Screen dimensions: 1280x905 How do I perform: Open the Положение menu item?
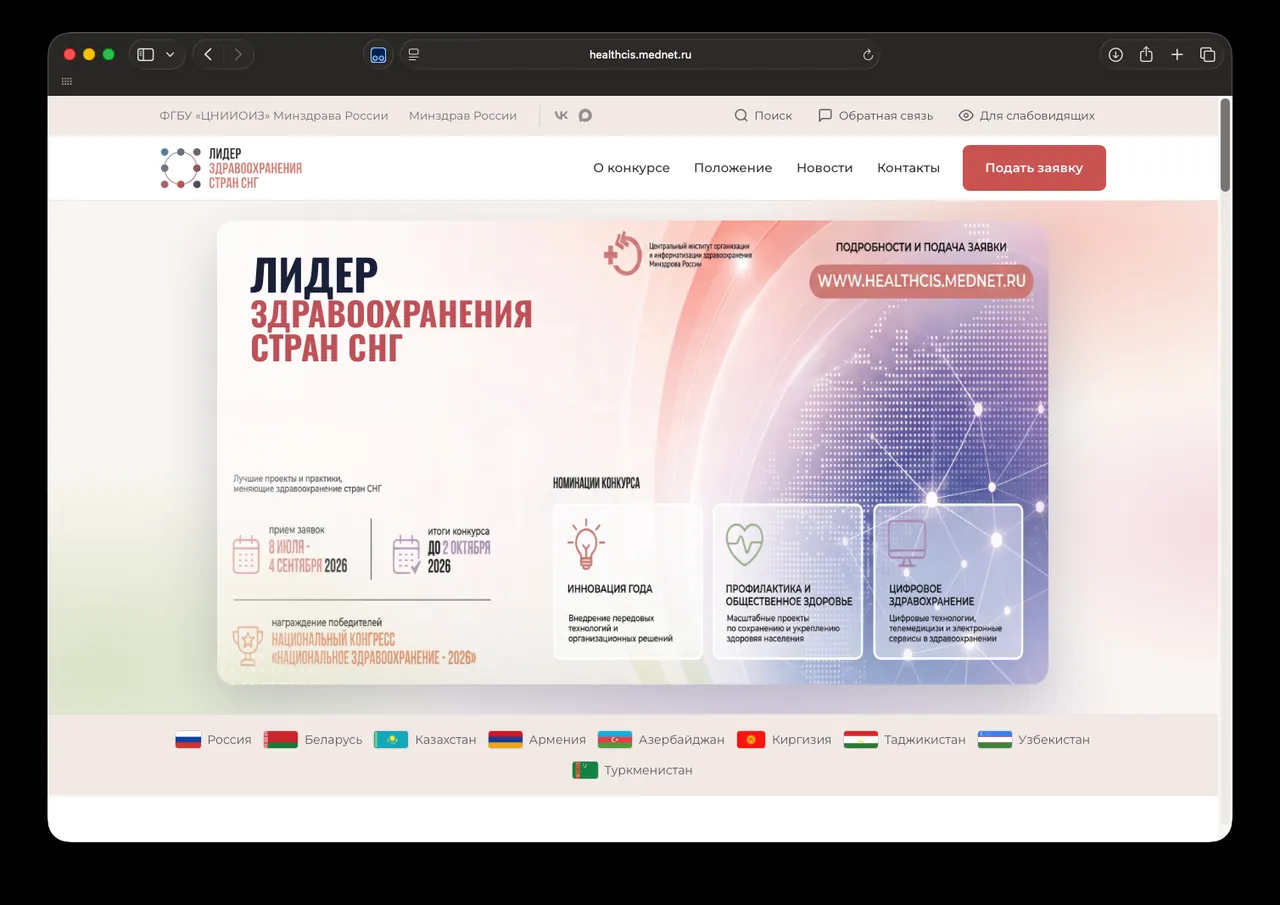click(733, 168)
